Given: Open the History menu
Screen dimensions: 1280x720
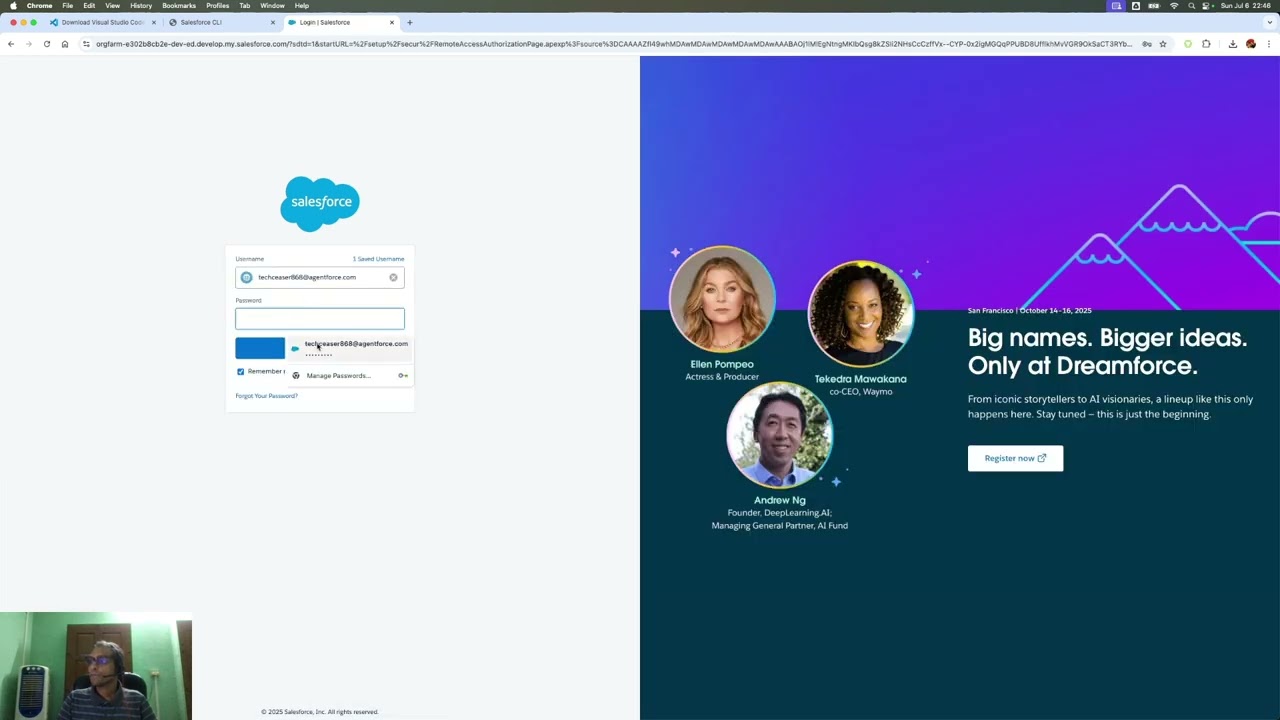Looking at the screenshot, I should click(x=141, y=6).
